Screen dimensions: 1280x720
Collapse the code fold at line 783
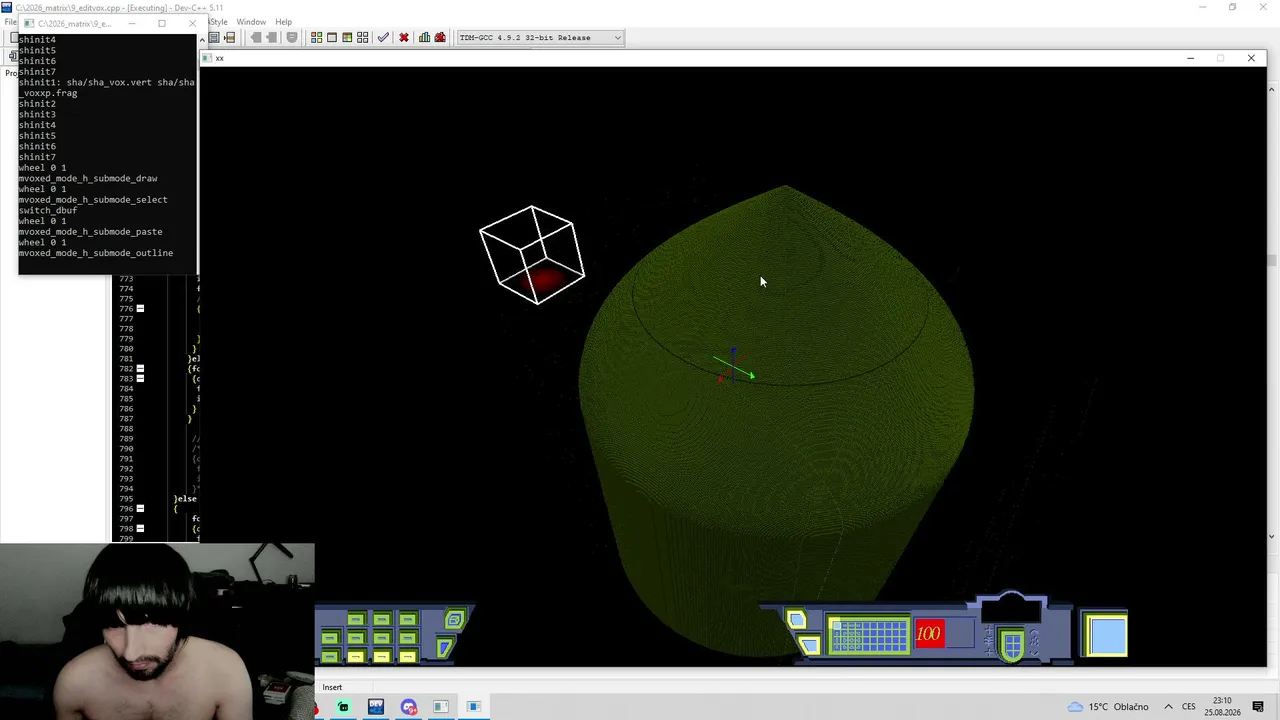tap(140, 378)
